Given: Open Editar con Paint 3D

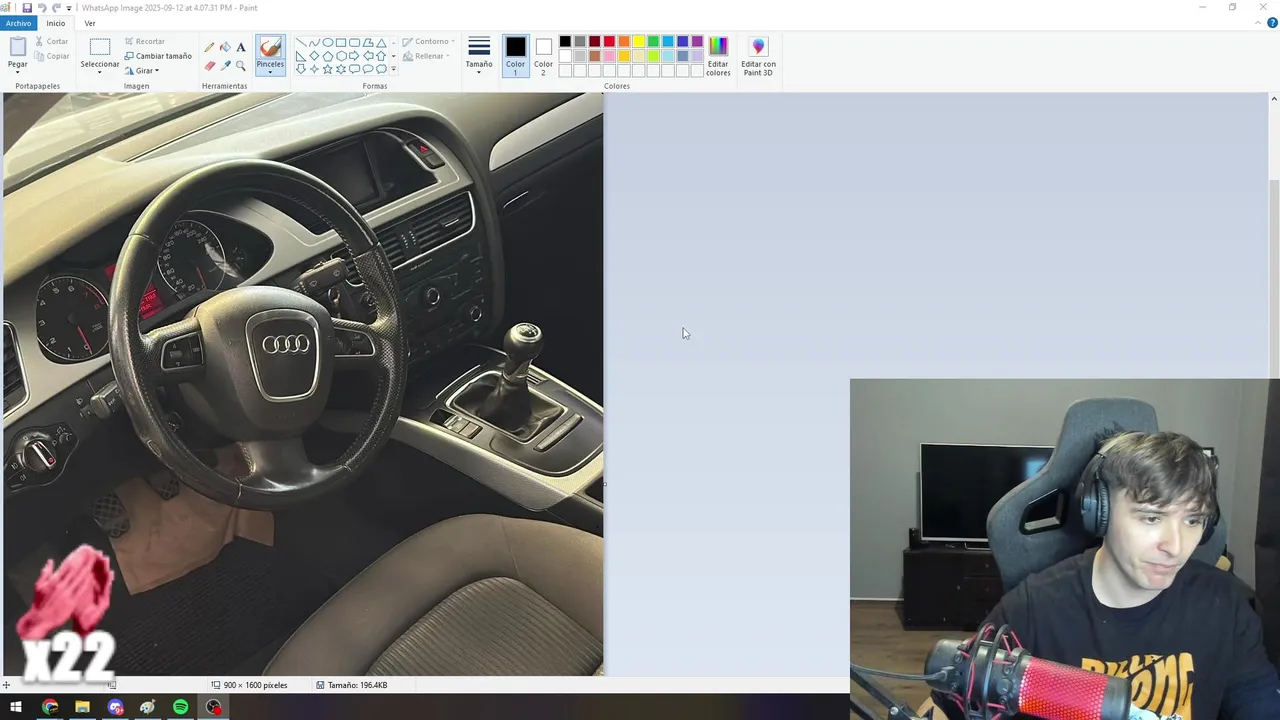Looking at the screenshot, I should (758, 57).
